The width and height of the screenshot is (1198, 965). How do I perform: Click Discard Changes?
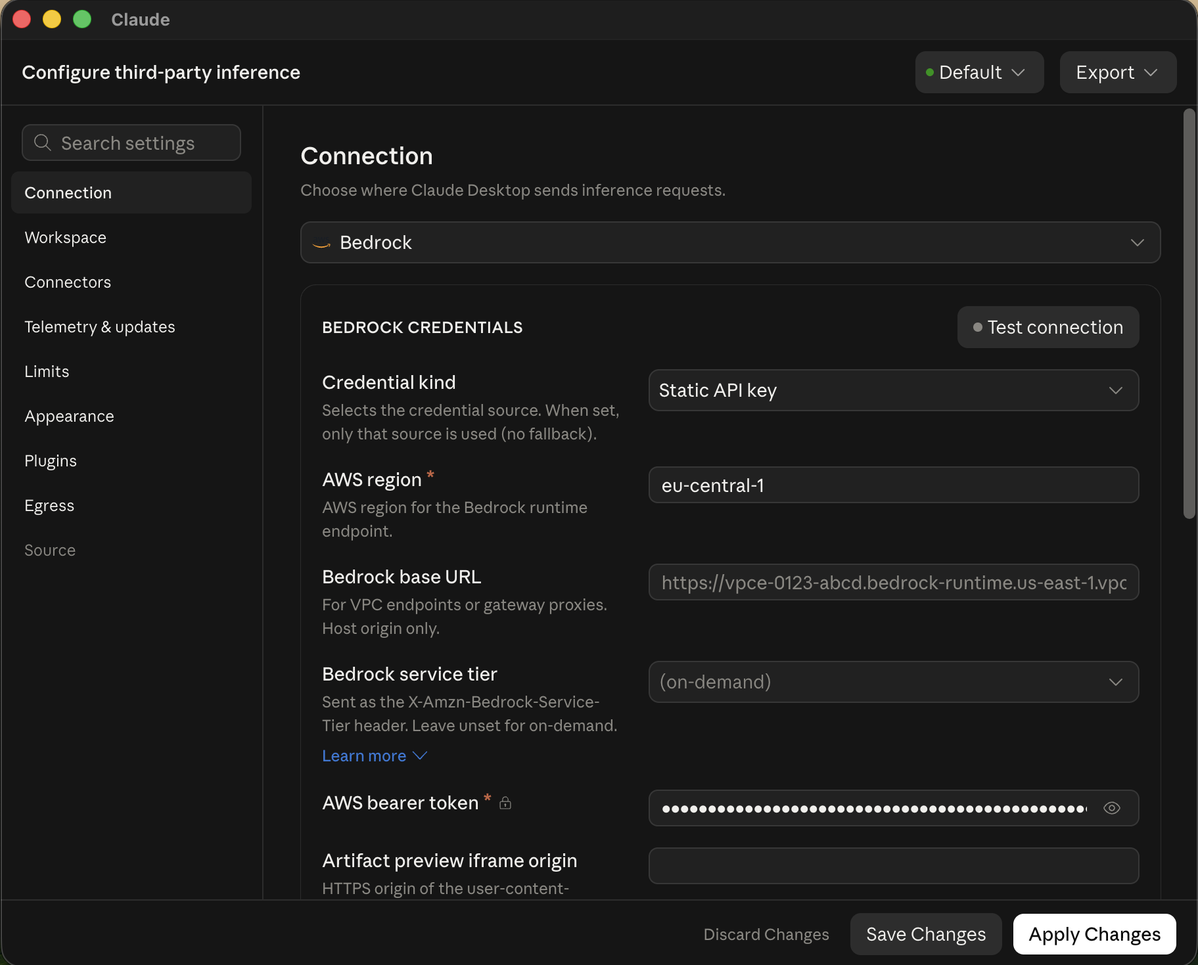[766, 934]
